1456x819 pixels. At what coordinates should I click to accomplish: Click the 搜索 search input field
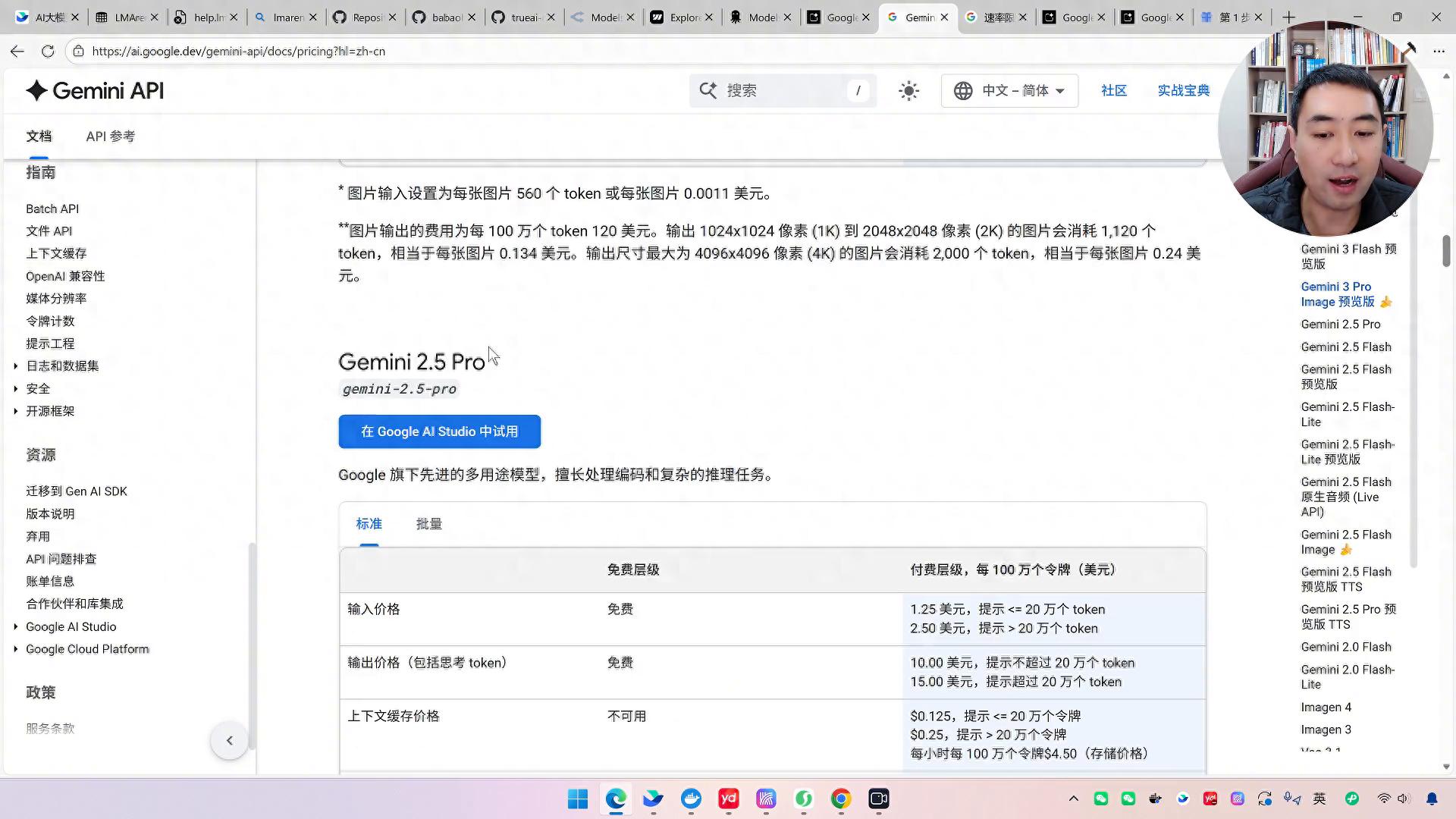pyautogui.click(x=781, y=91)
